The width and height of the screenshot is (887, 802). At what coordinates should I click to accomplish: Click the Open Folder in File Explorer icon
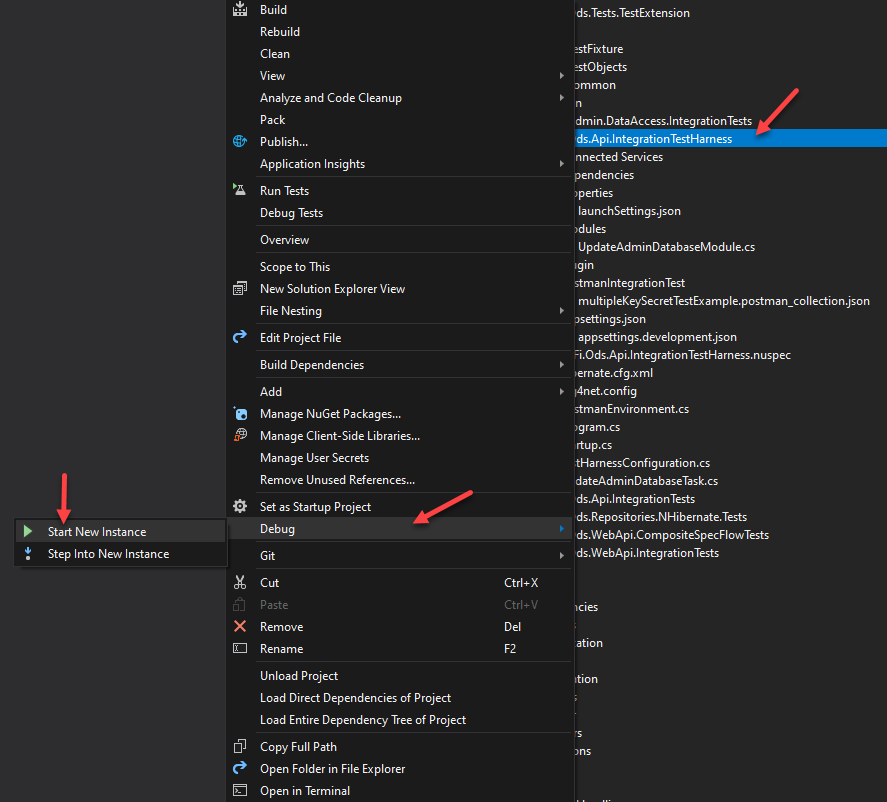tap(240, 768)
